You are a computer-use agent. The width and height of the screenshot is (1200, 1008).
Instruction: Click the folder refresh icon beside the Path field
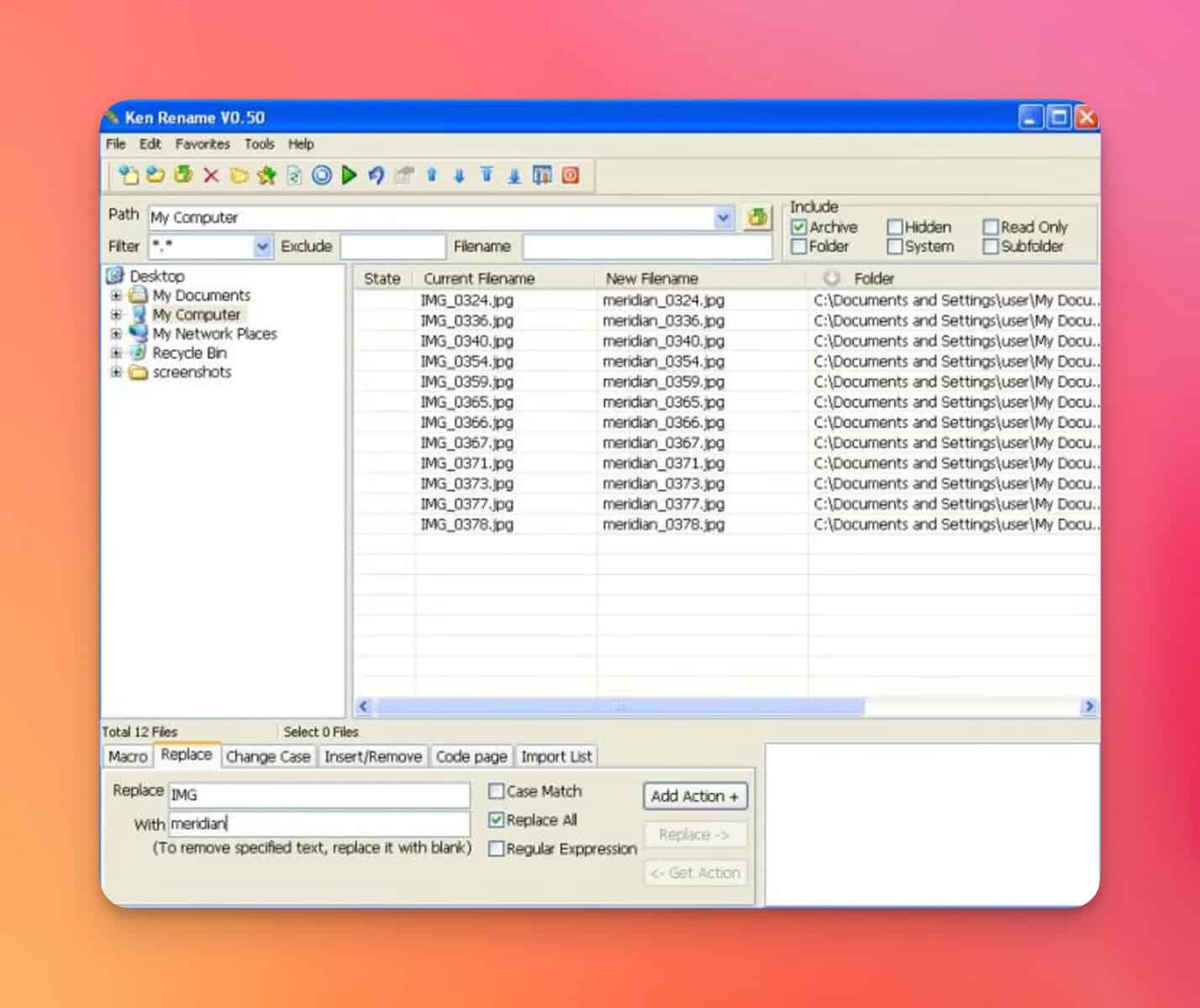tap(757, 217)
